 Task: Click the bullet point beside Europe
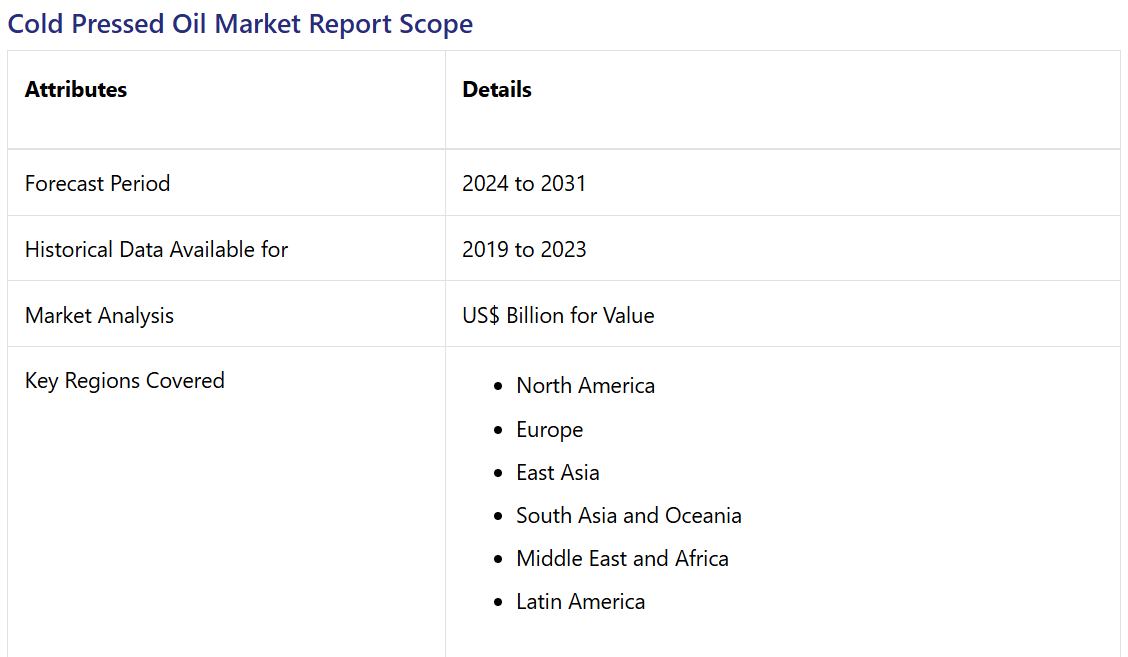499,431
